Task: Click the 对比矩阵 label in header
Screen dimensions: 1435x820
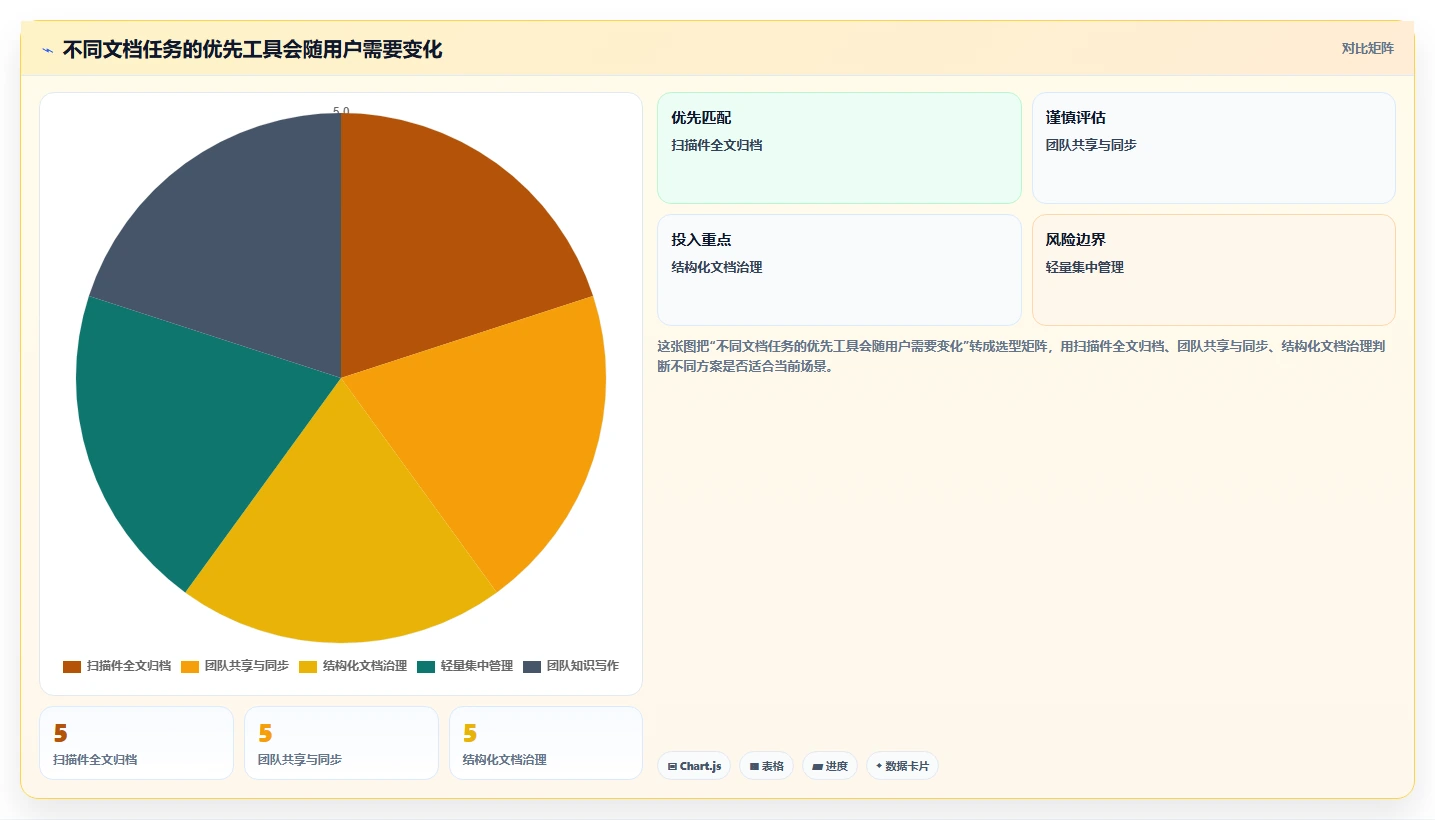Action: pyautogui.click(x=1367, y=48)
